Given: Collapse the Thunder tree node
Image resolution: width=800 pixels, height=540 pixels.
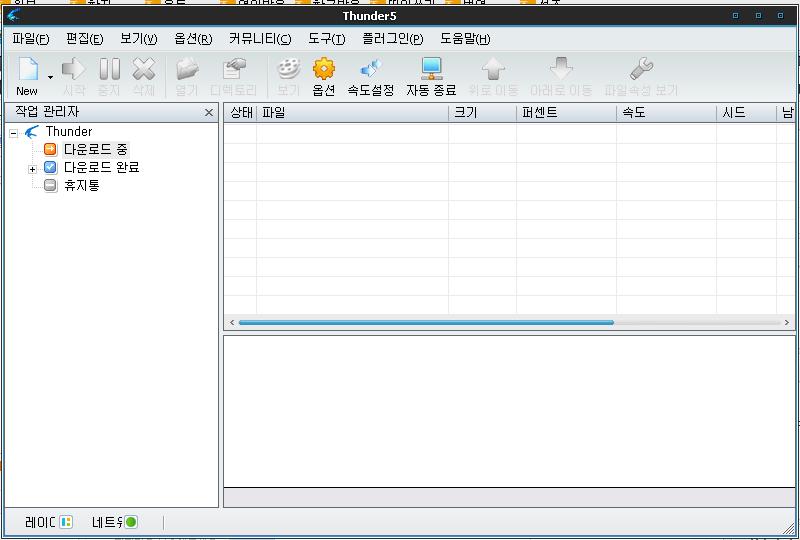Looking at the screenshot, I should (14, 133).
